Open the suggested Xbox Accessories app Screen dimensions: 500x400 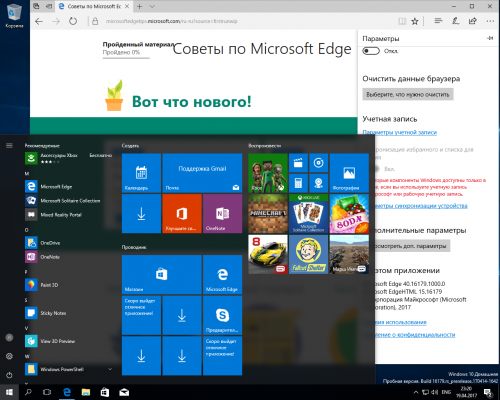point(68,158)
